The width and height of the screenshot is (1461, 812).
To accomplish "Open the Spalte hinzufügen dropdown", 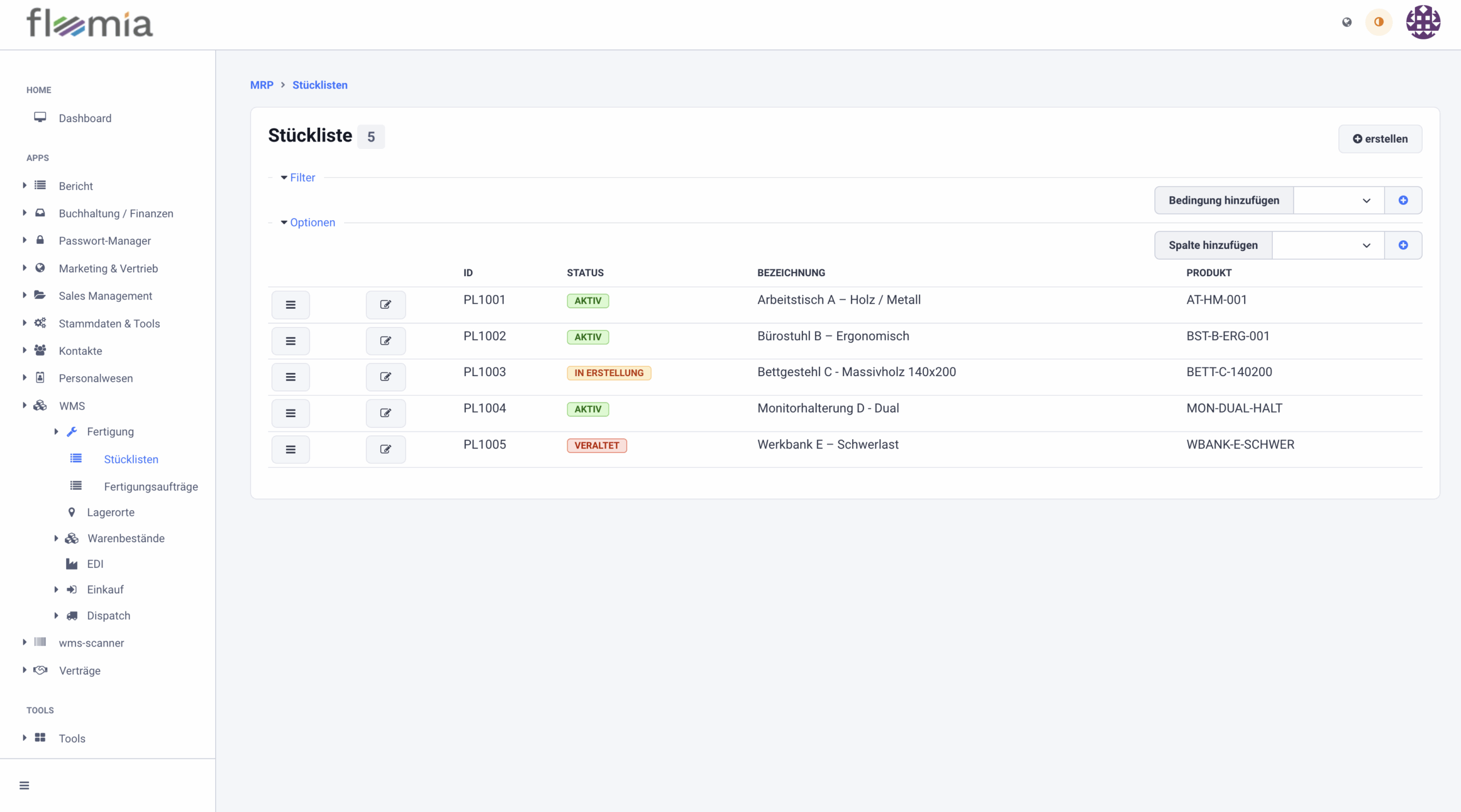I will 1327,245.
